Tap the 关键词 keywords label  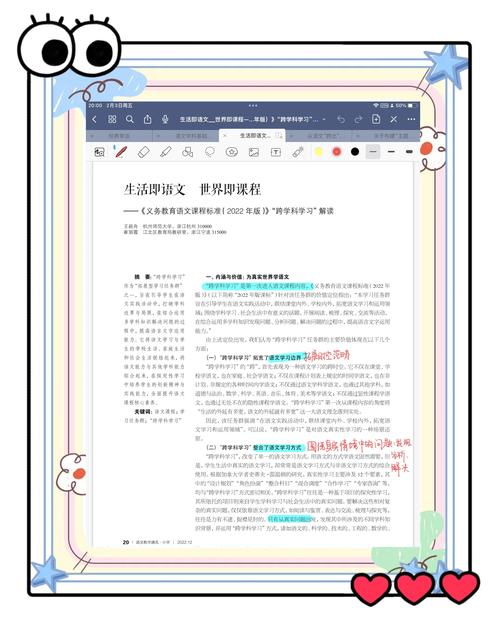click(143, 411)
